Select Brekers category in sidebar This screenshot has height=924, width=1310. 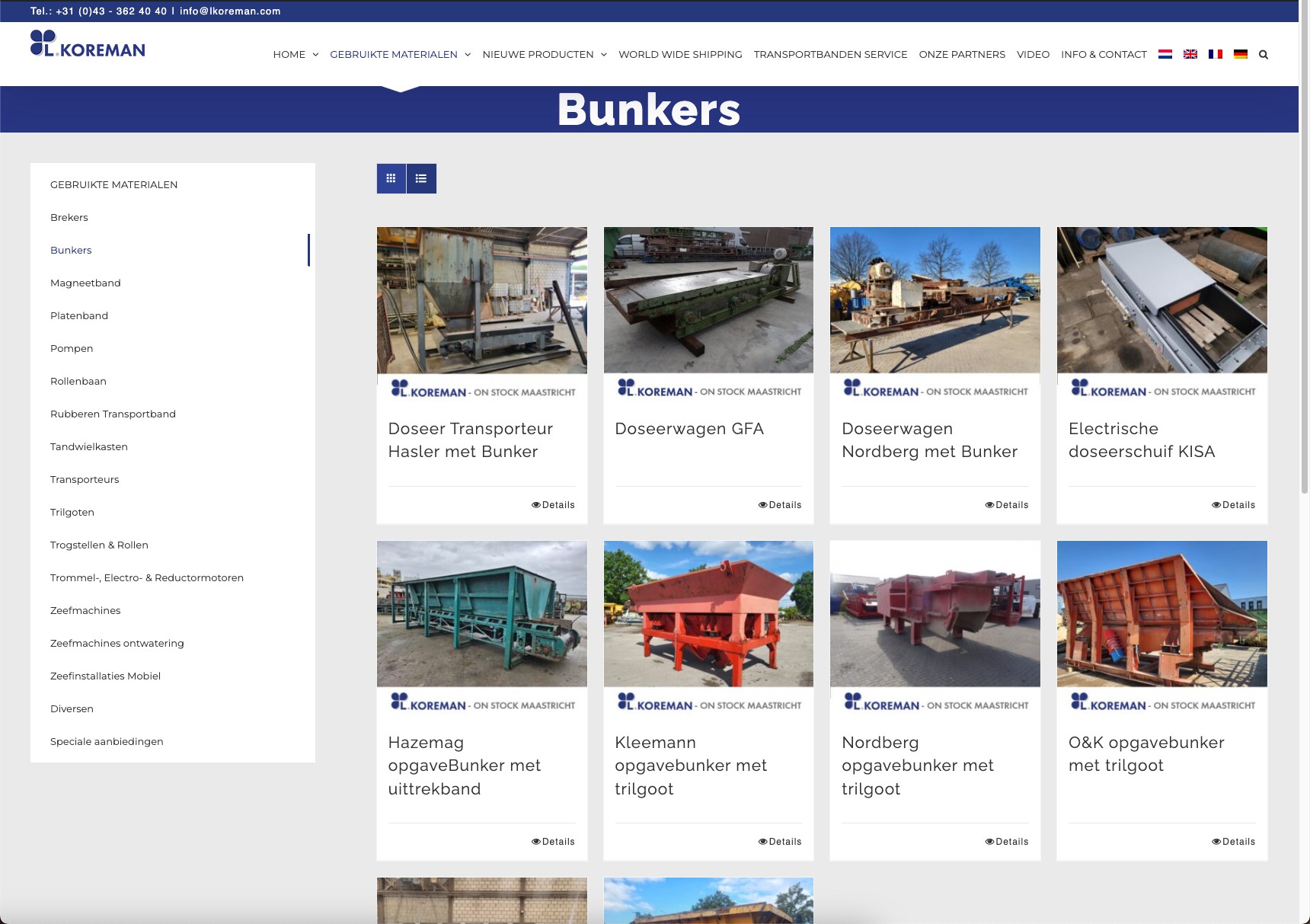click(x=69, y=217)
